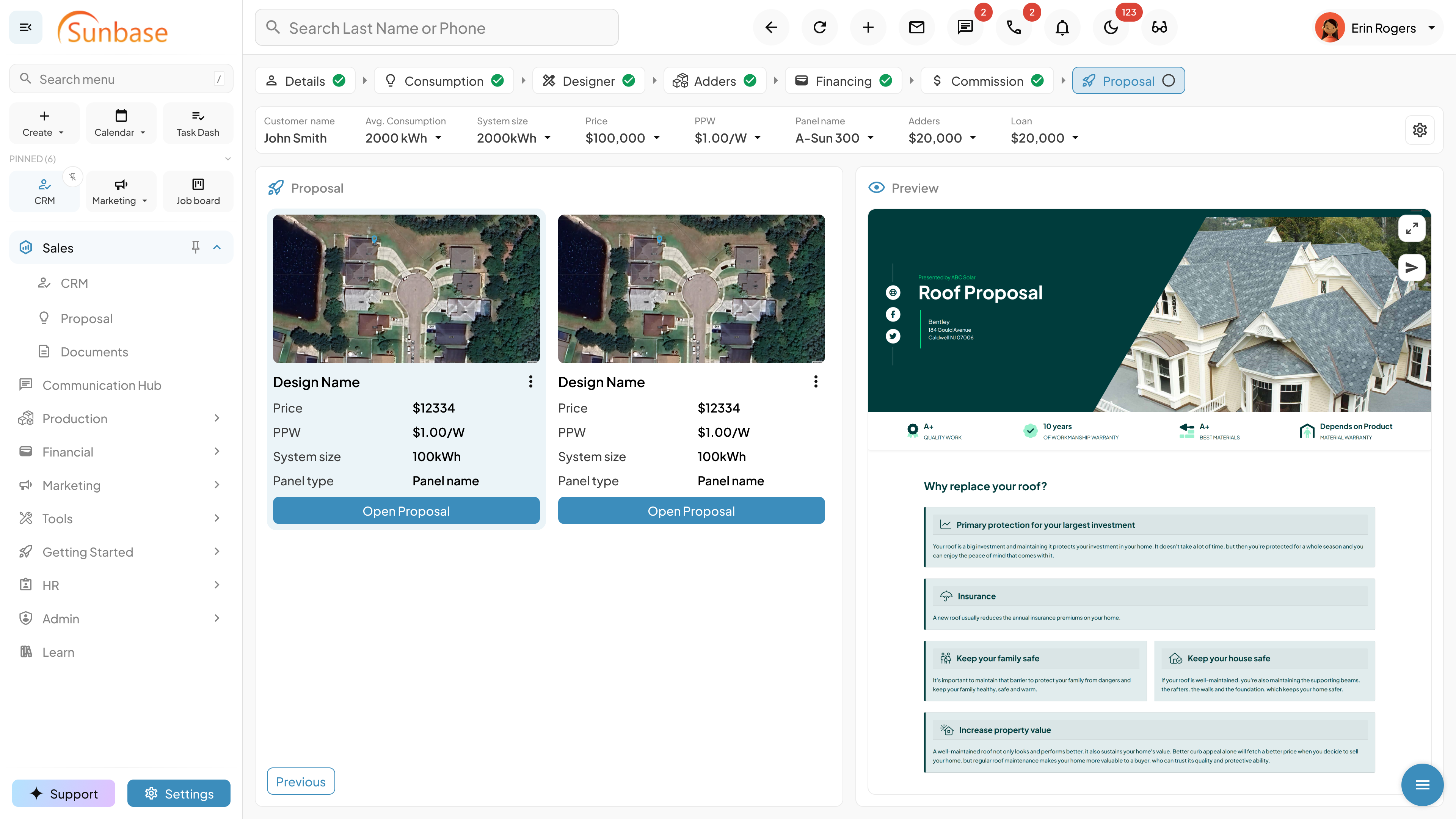1456x819 pixels.
Task: Go to the Designer step tab
Action: (588, 81)
